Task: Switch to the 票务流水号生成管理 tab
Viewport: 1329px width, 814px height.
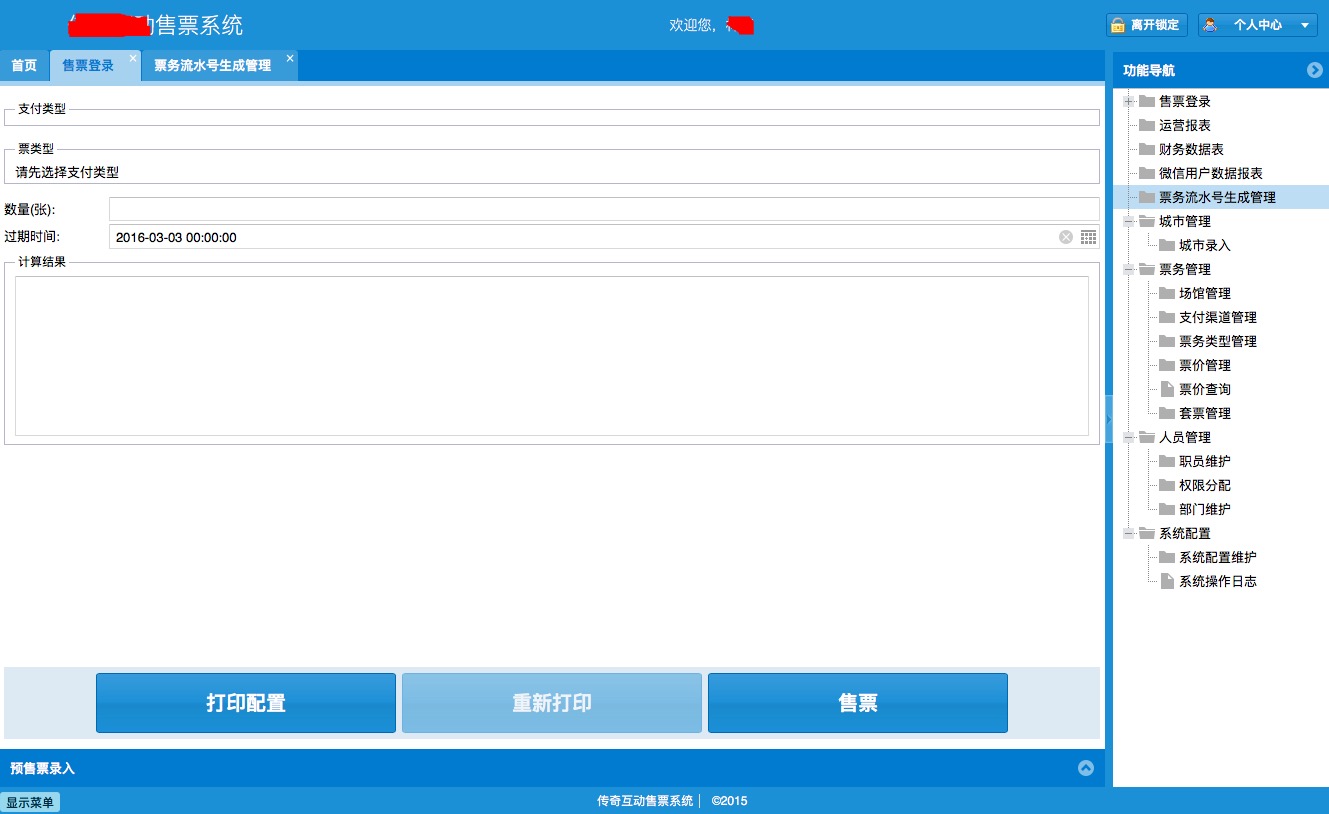Action: [212, 66]
